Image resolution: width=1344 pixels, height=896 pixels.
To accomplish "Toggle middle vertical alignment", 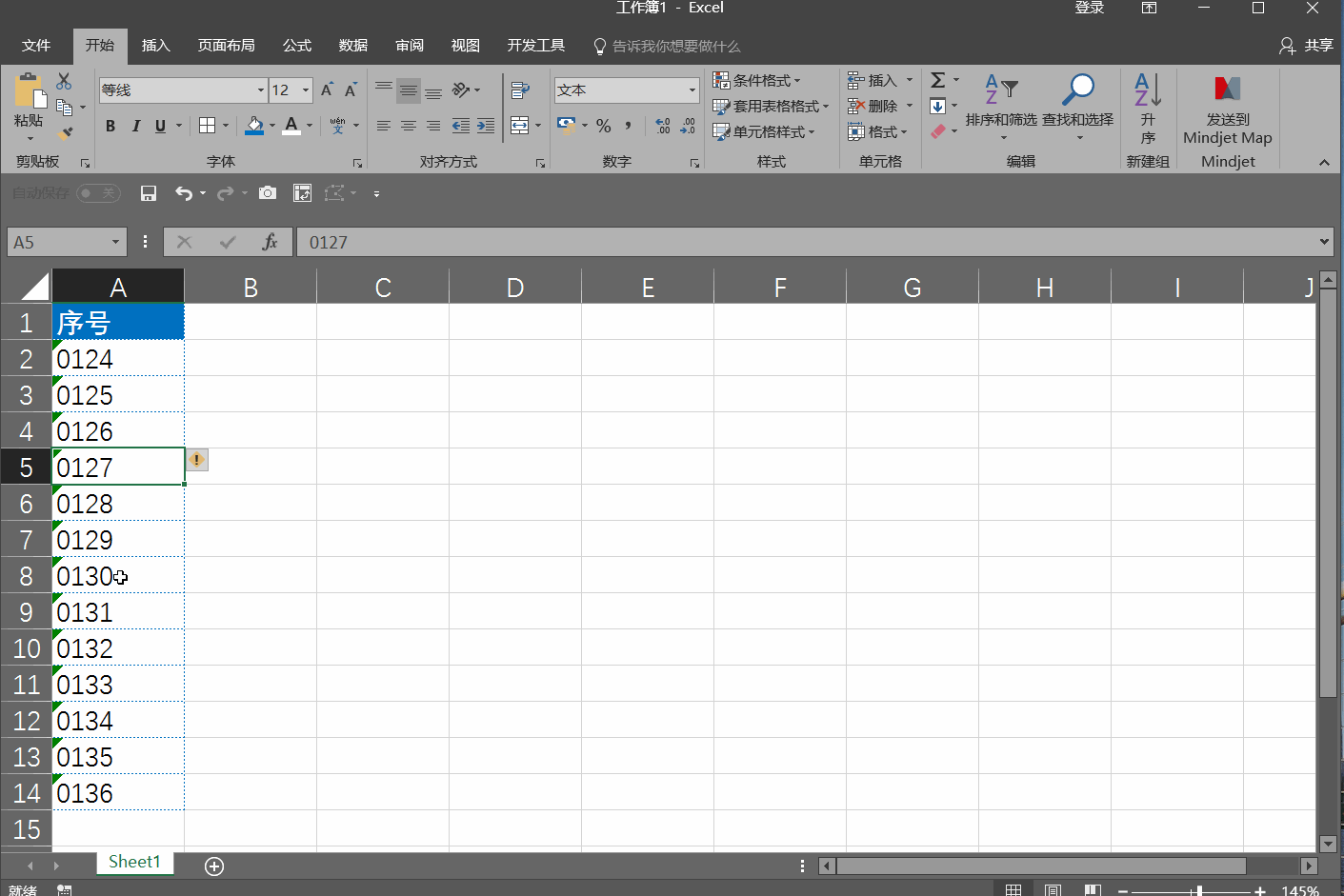I will point(409,90).
